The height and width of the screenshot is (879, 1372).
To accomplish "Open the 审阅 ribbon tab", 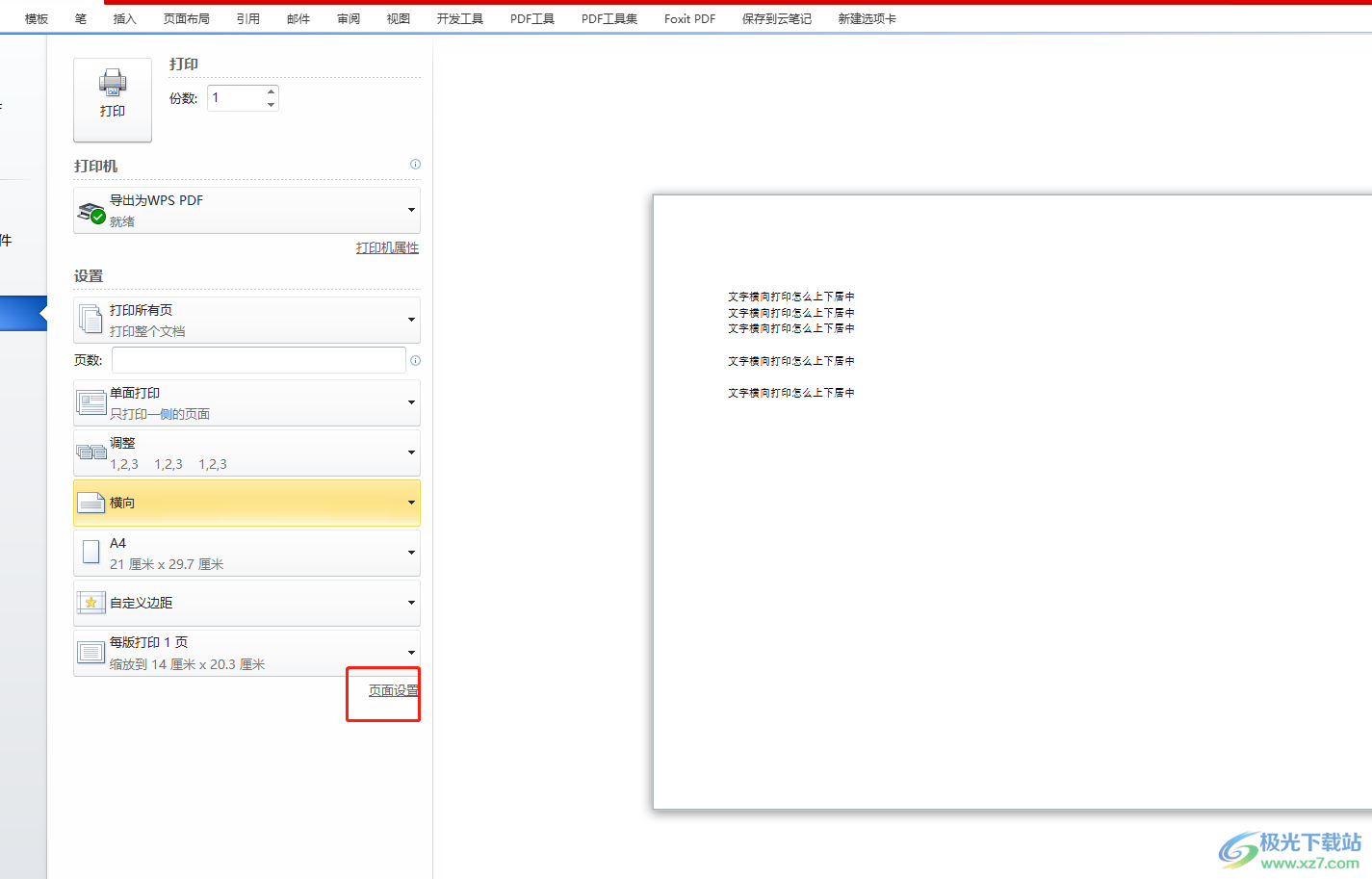I will coord(349,19).
